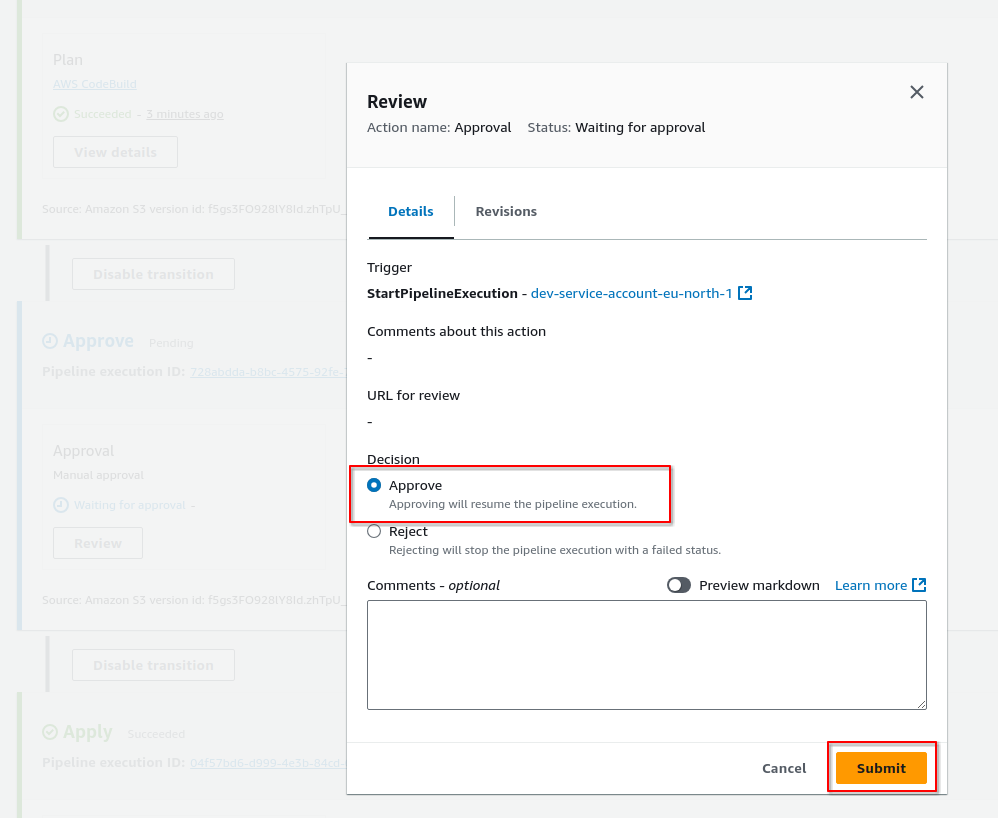This screenshot has height=818, width=998.
Task: Click external link icon beside Learn more
Action: 919,585
